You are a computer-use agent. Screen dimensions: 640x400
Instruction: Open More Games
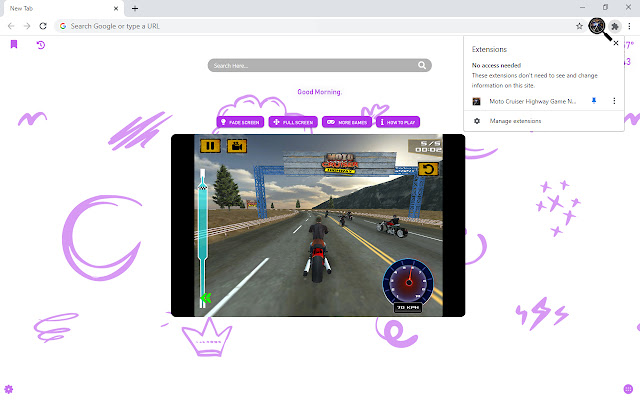coord(347,122)
